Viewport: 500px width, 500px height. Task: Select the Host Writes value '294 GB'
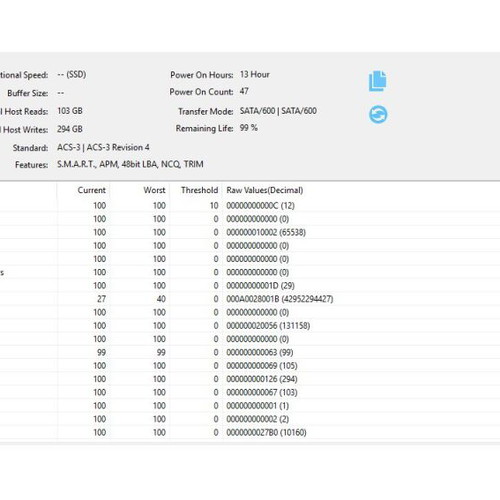[x=70, y=129]
